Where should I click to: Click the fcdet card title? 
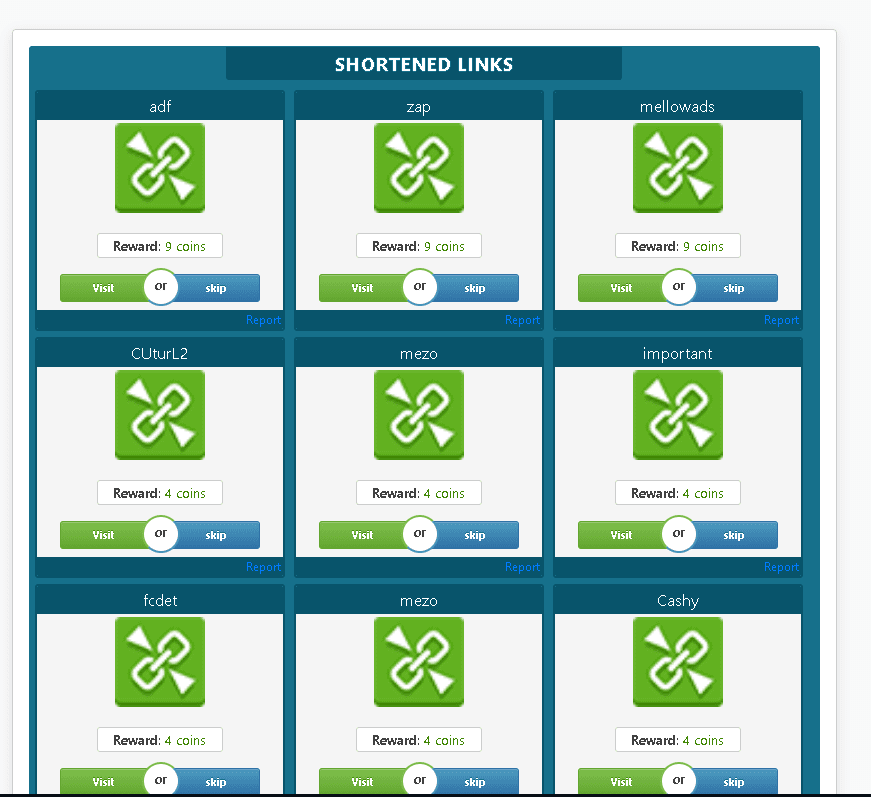tap(160, 600)
